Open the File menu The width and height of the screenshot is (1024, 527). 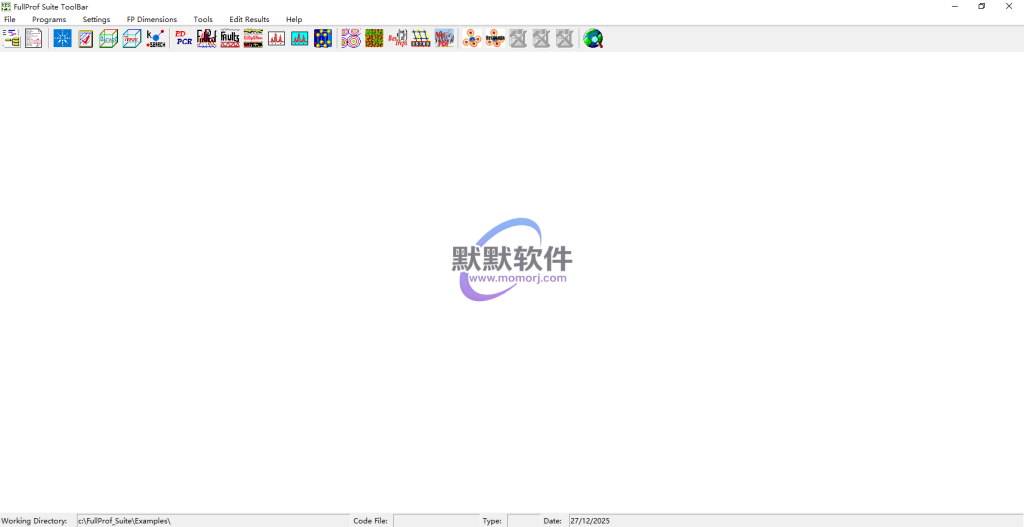[x=10, y=19]
